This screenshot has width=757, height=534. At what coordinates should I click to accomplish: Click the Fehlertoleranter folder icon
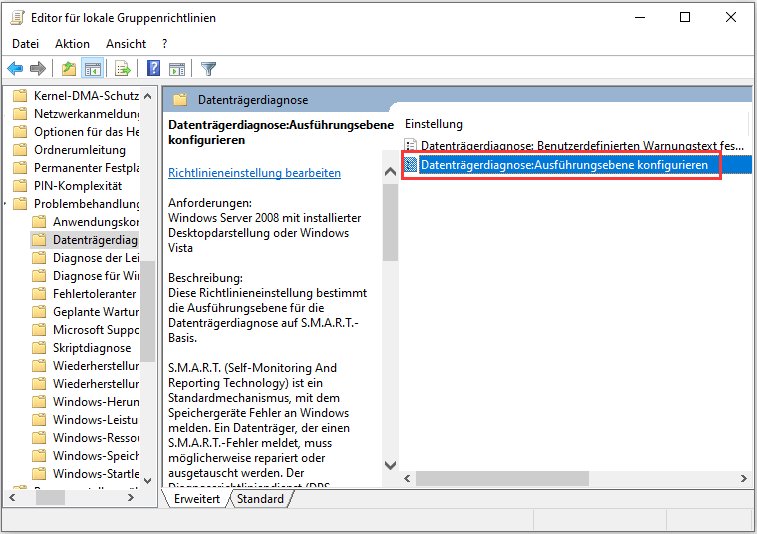(x=39, y=294)
